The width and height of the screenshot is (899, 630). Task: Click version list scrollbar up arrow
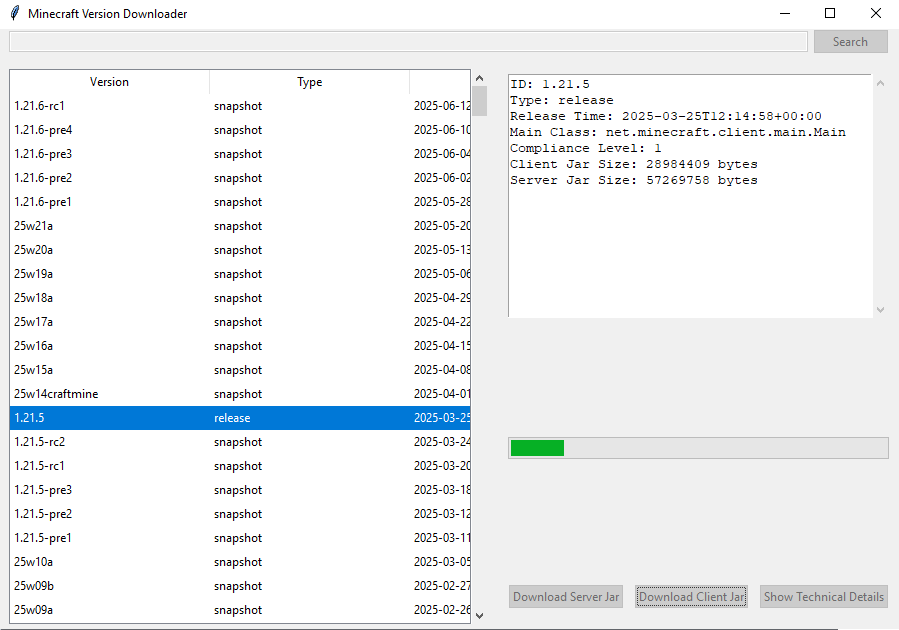point(480,78)
